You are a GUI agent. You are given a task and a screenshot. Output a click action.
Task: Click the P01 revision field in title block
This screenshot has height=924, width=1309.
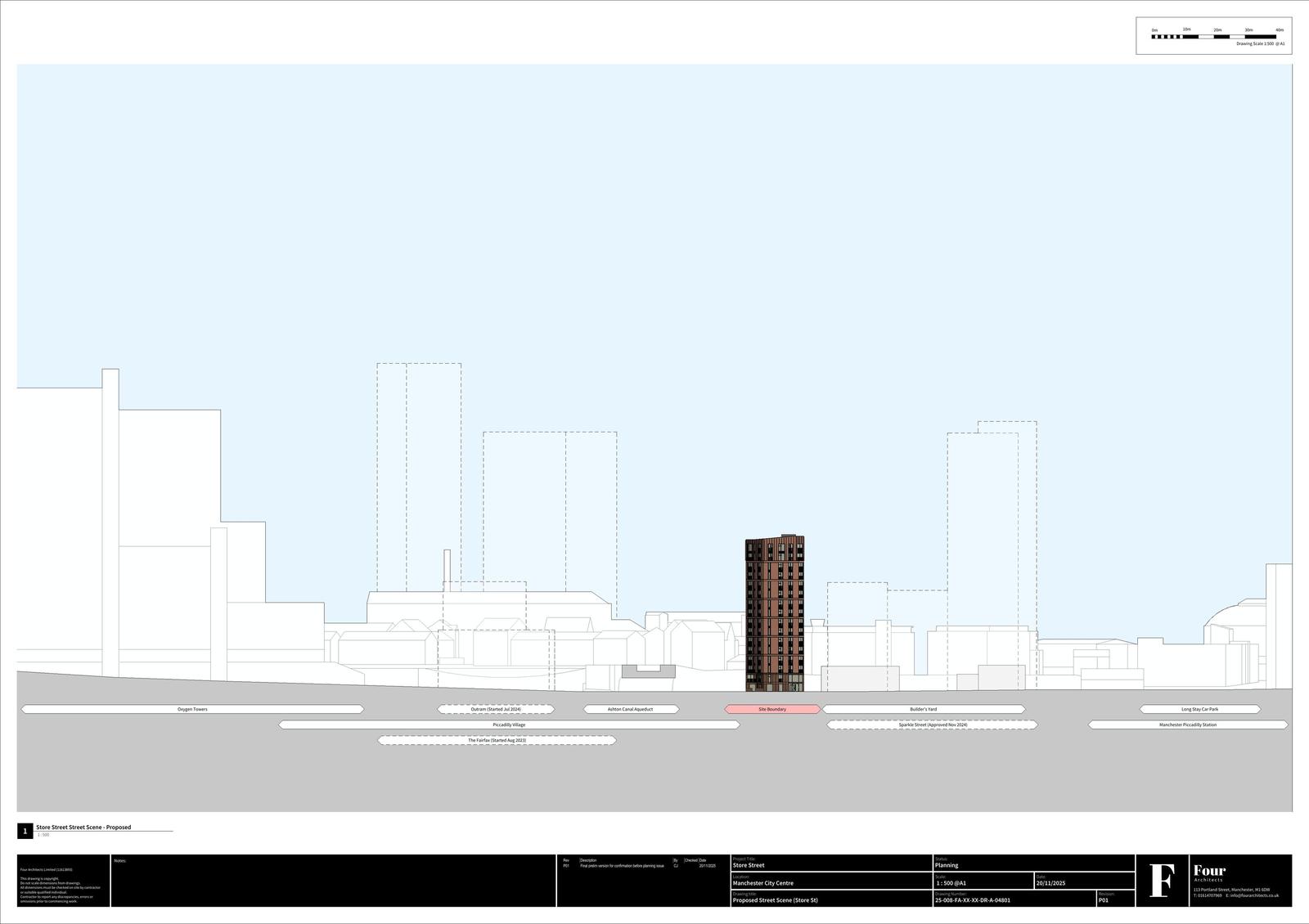(x=1104, y=900)
